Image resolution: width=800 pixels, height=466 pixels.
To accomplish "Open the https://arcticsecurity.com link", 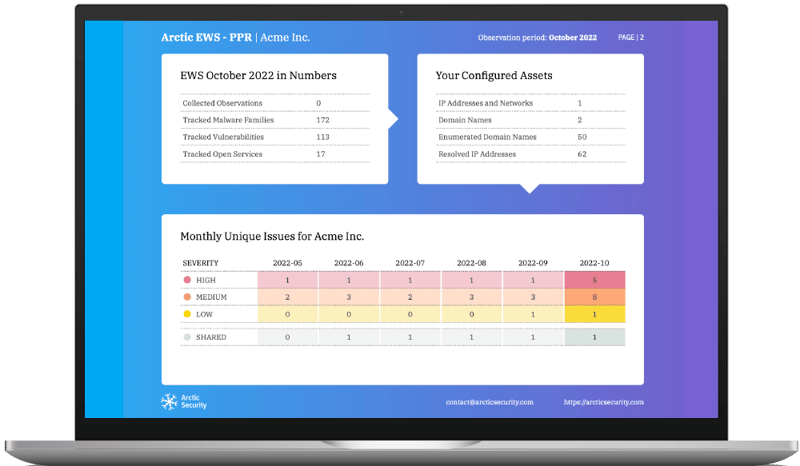I will 604,402.
